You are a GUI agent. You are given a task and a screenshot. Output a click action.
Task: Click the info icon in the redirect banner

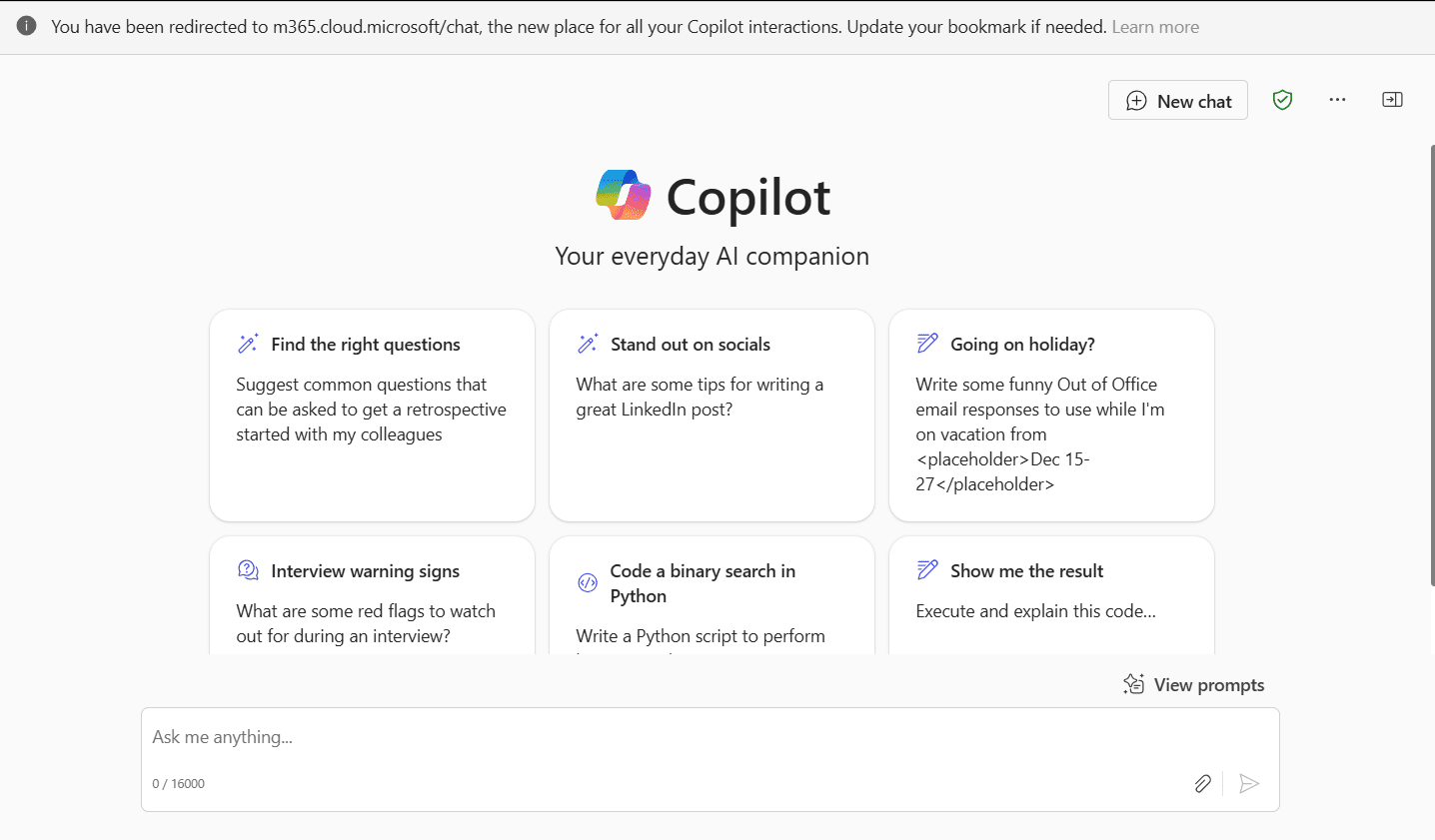tap(26, 26)
